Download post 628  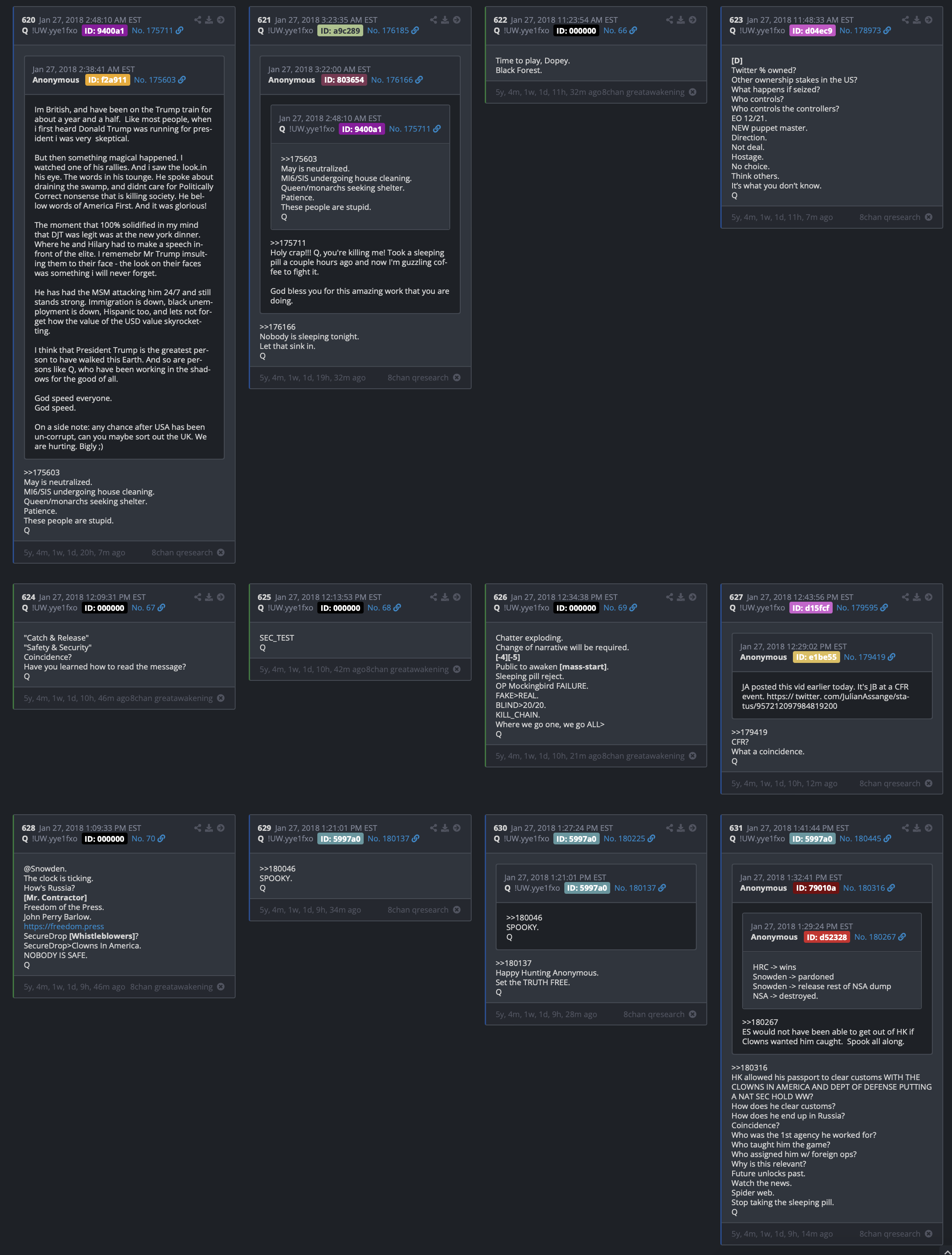[209, 828]
